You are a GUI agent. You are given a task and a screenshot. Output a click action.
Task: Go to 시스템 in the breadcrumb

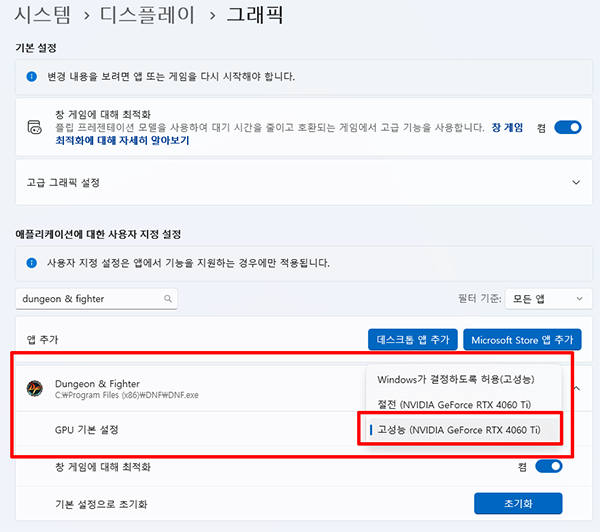[x=46, y=16]
